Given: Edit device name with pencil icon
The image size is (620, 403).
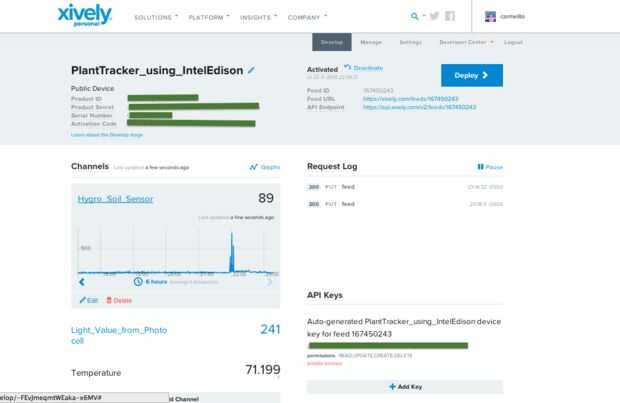Looking at the screenshot, I should tap(251, 70).
